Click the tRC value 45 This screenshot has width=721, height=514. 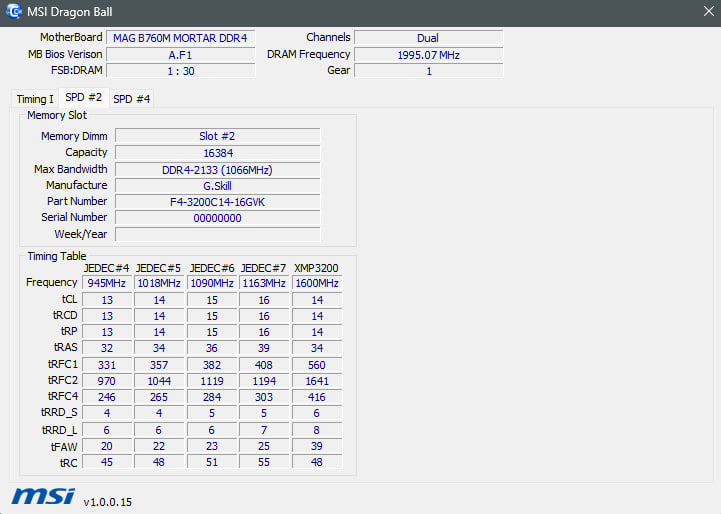pos(107,462)
